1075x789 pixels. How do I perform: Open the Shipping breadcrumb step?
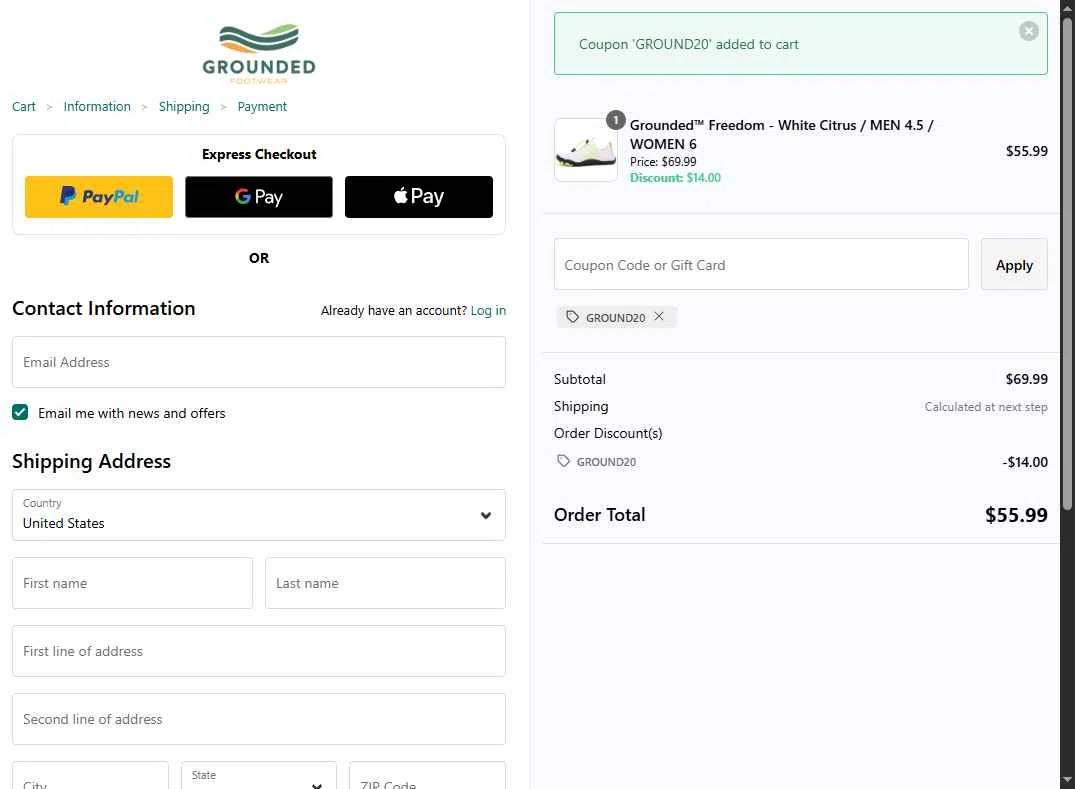point(184,106)
